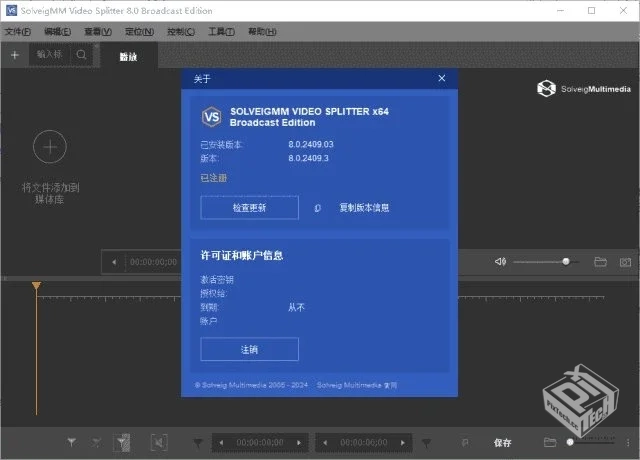
Task: Open the 帮助(H) menu
Action: 262,31
